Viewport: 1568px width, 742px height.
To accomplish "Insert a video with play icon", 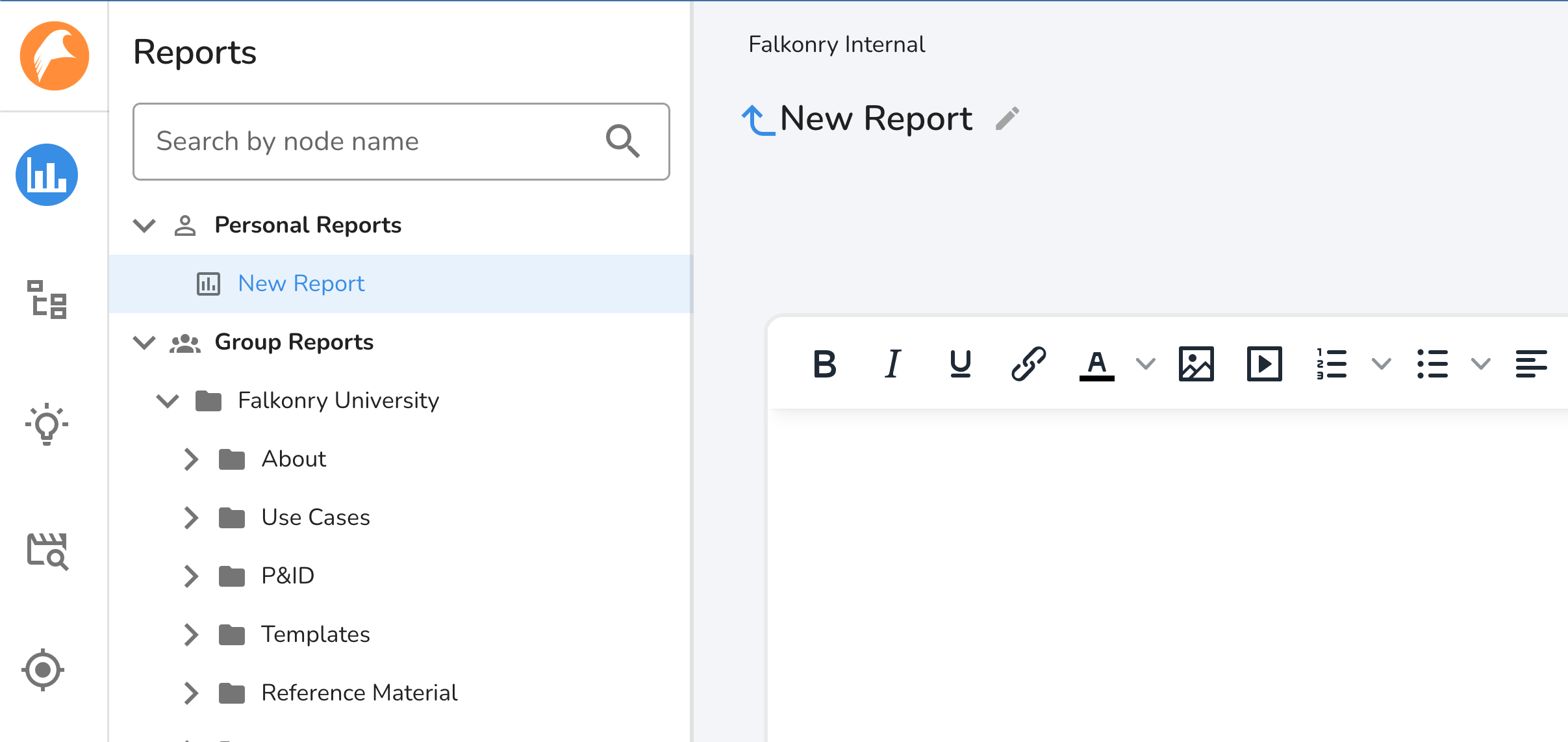I will pos(1265,364).
